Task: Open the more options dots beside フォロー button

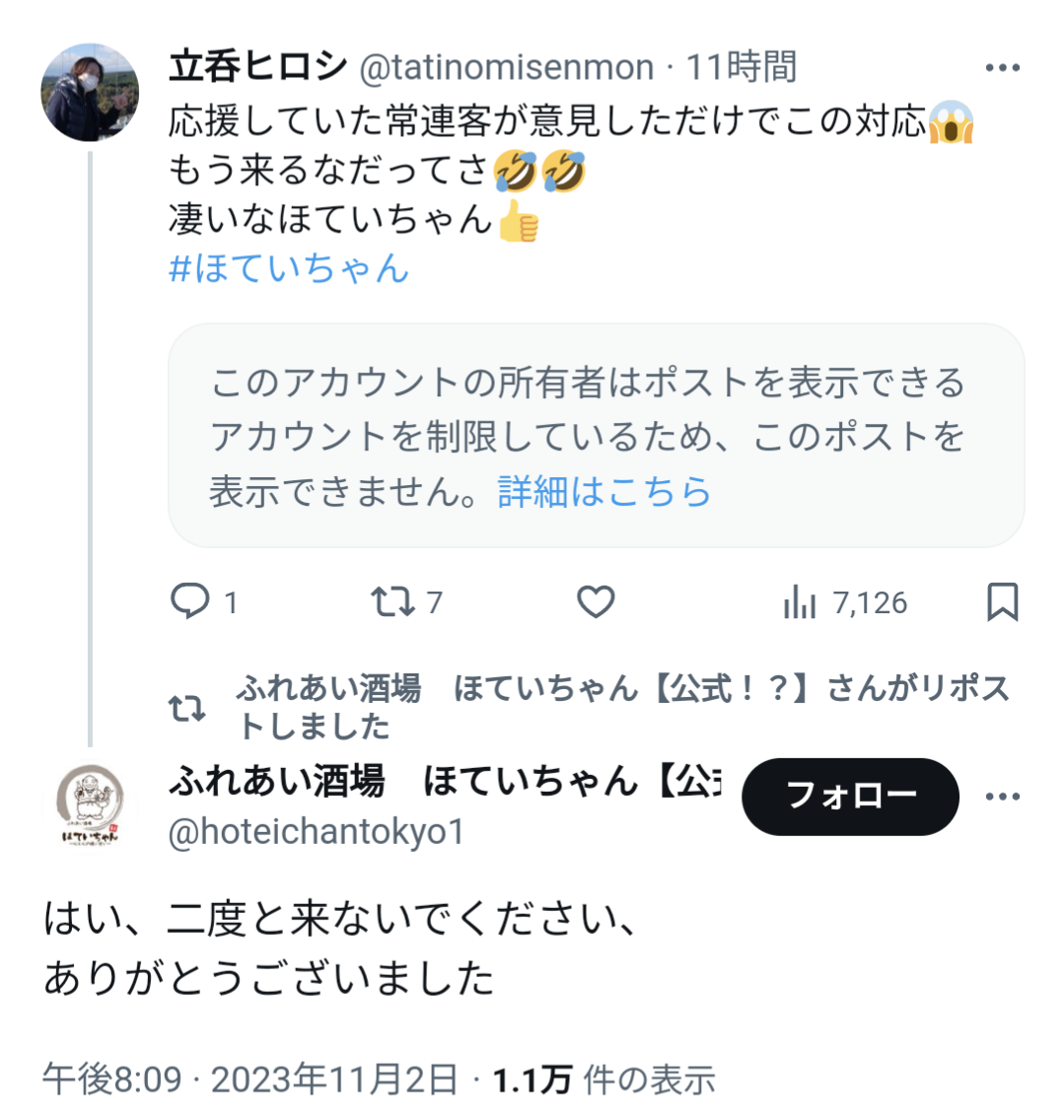Action: 1003,797
